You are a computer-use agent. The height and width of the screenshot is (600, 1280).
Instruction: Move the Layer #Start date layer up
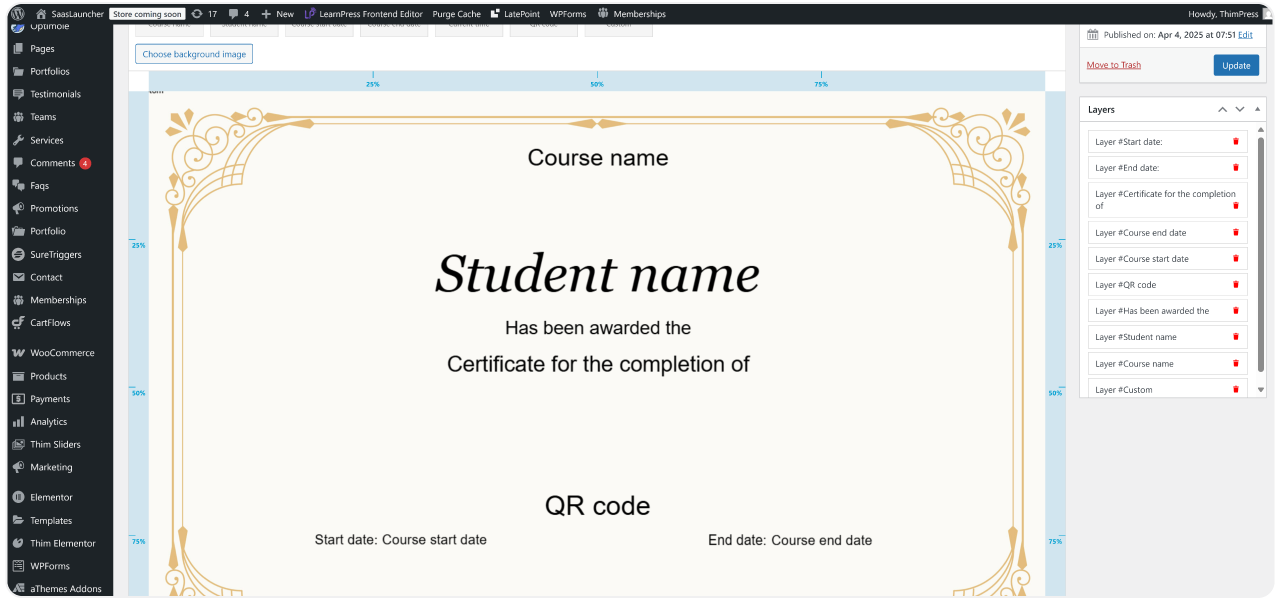tap(1222, 109)
